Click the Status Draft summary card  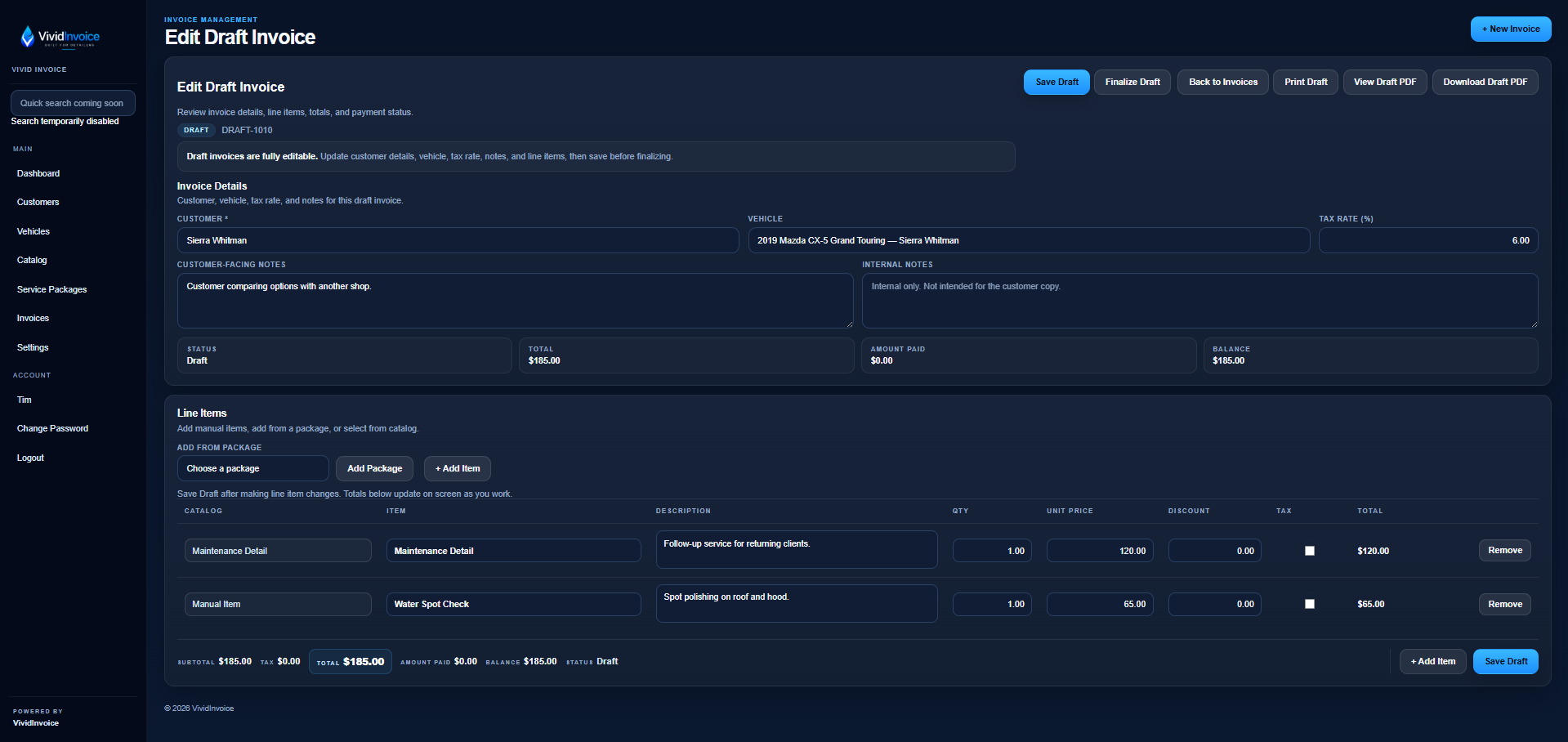click(x=344, y=355)
